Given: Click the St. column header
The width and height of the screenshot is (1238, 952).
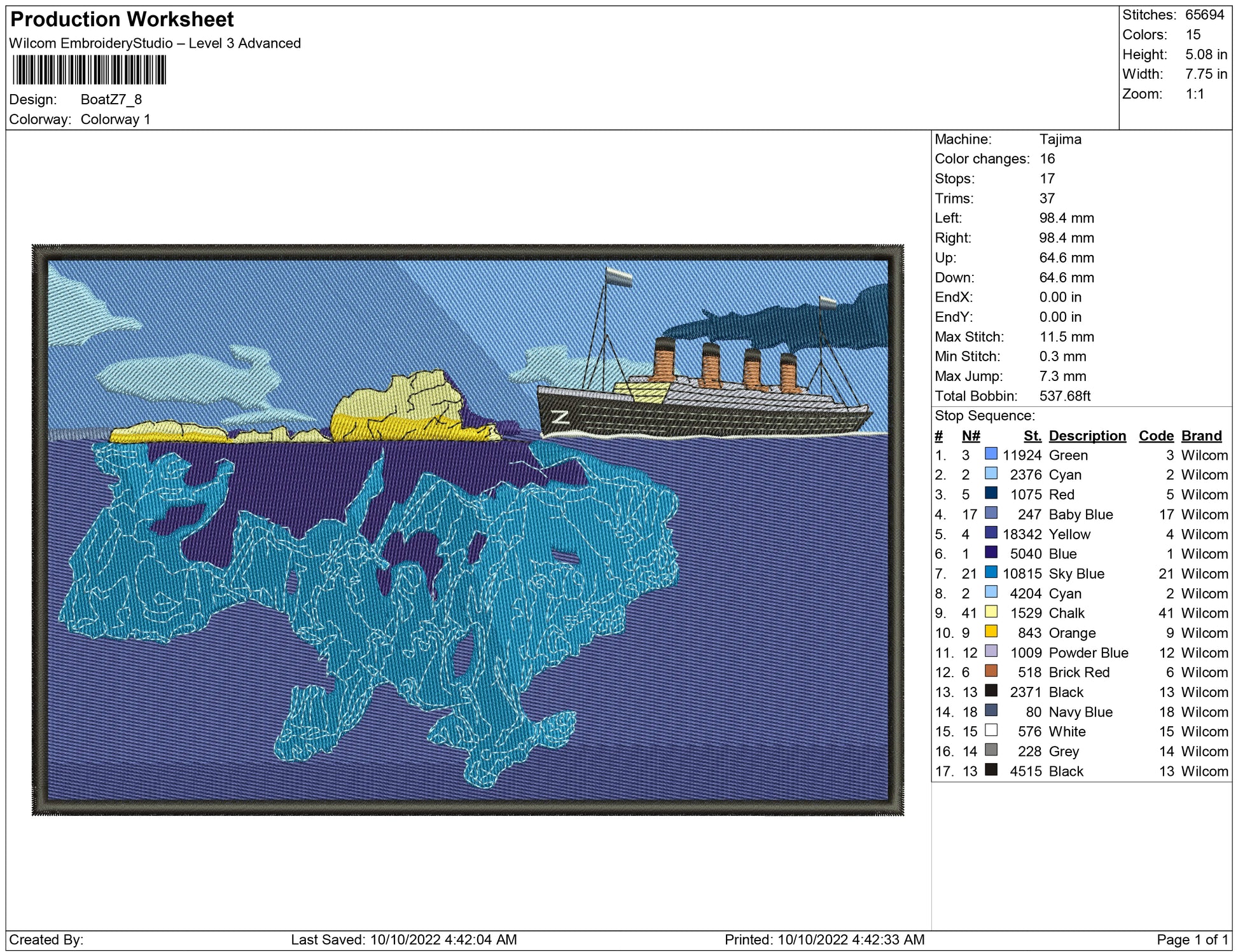Looking at the screenshot, I should (1032, 436).
